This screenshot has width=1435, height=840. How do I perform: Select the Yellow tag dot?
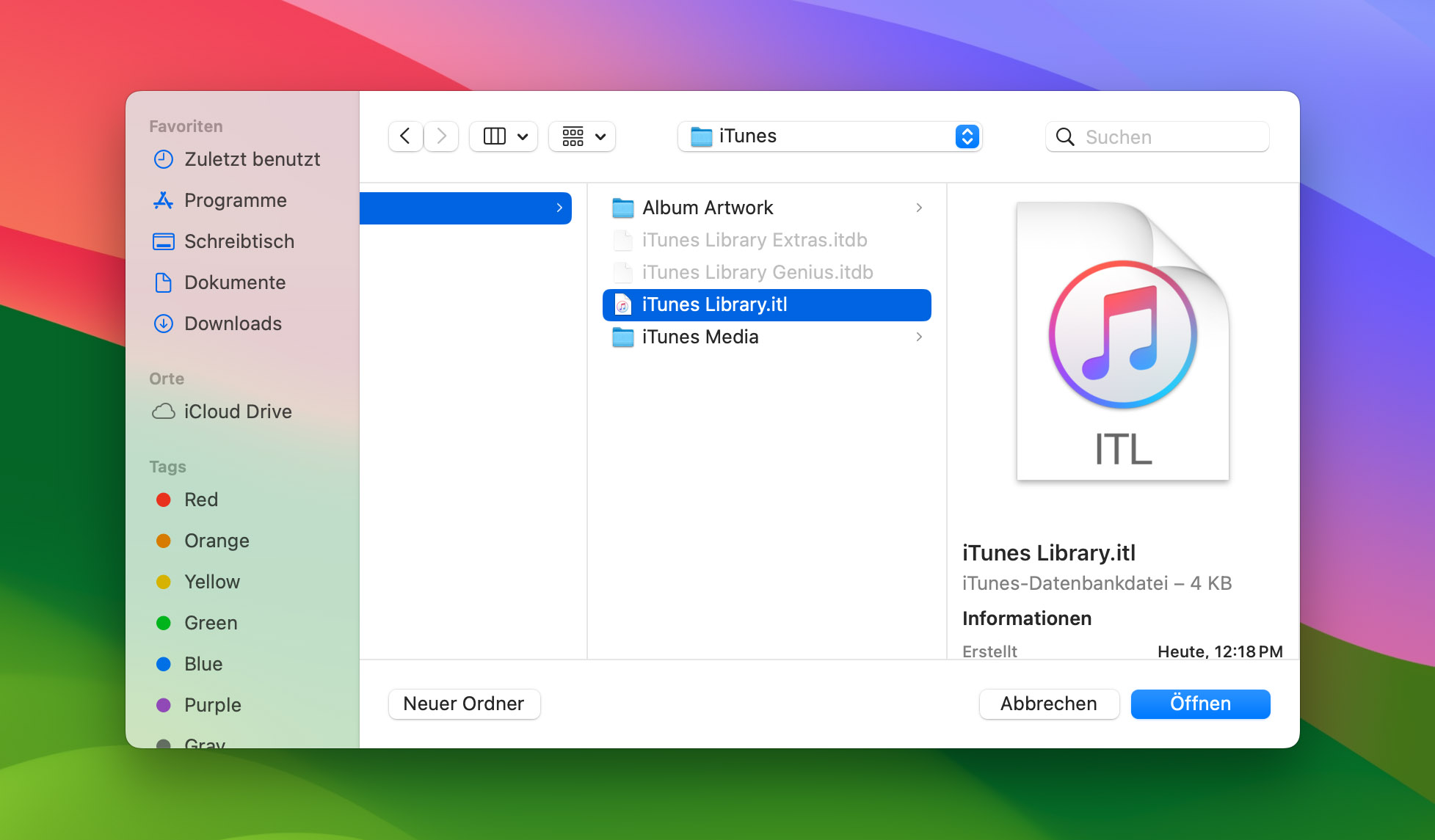click(164, 582)
